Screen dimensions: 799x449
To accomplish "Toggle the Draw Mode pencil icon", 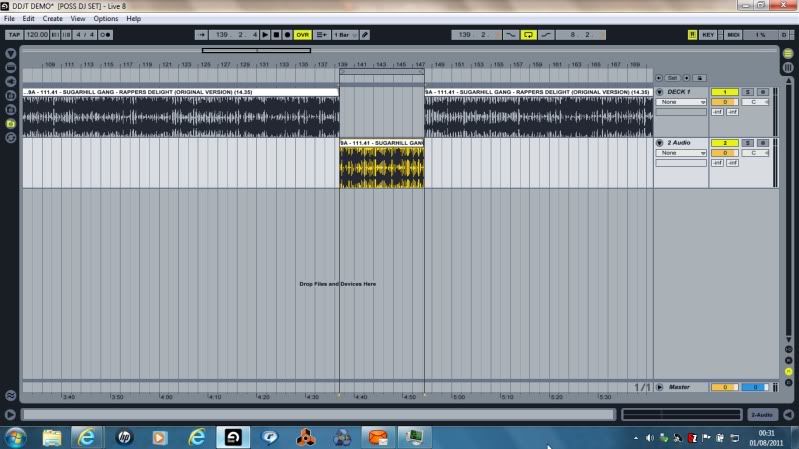I will click(365, 34).
